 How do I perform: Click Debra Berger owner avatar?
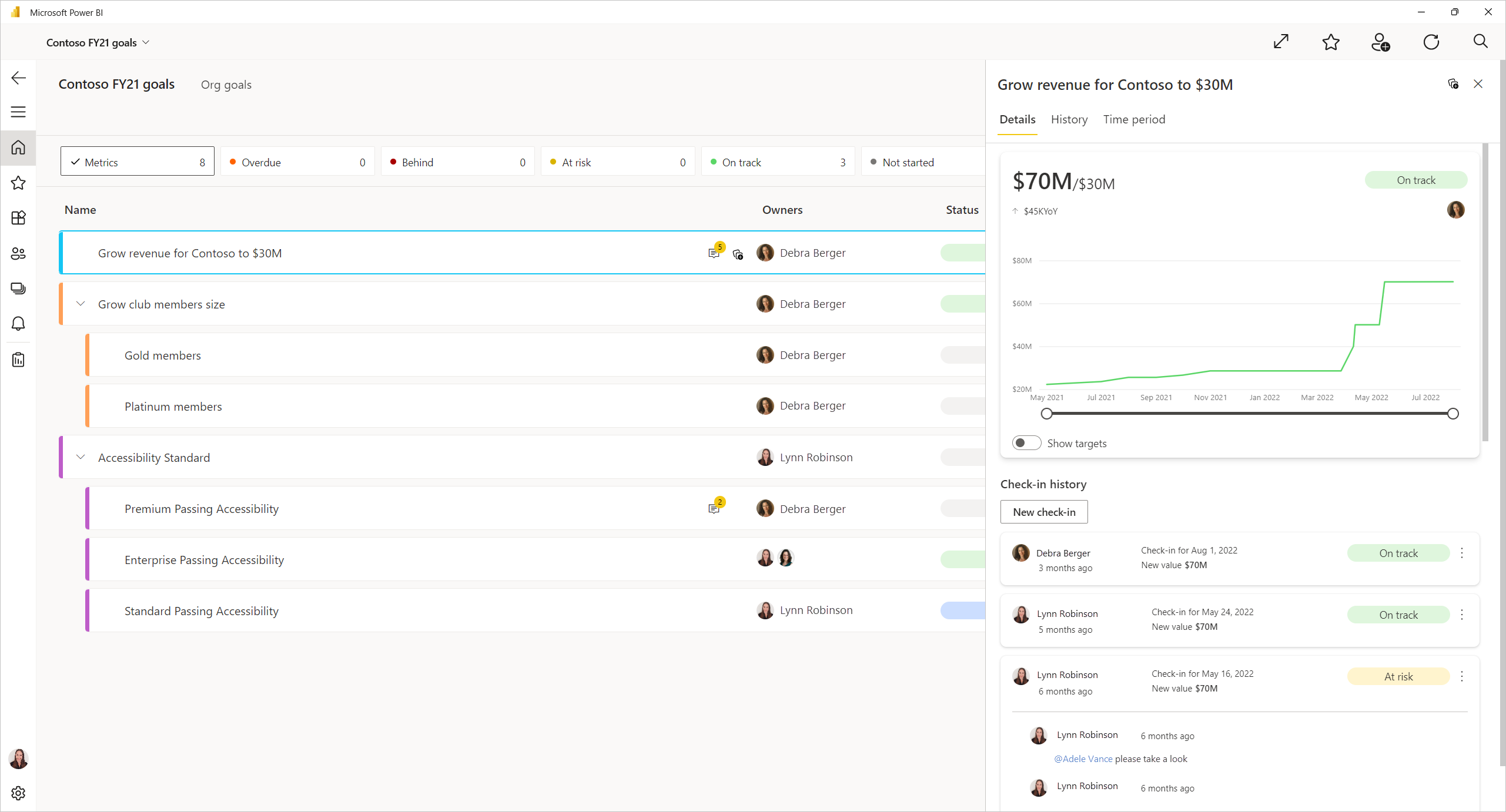765,252
